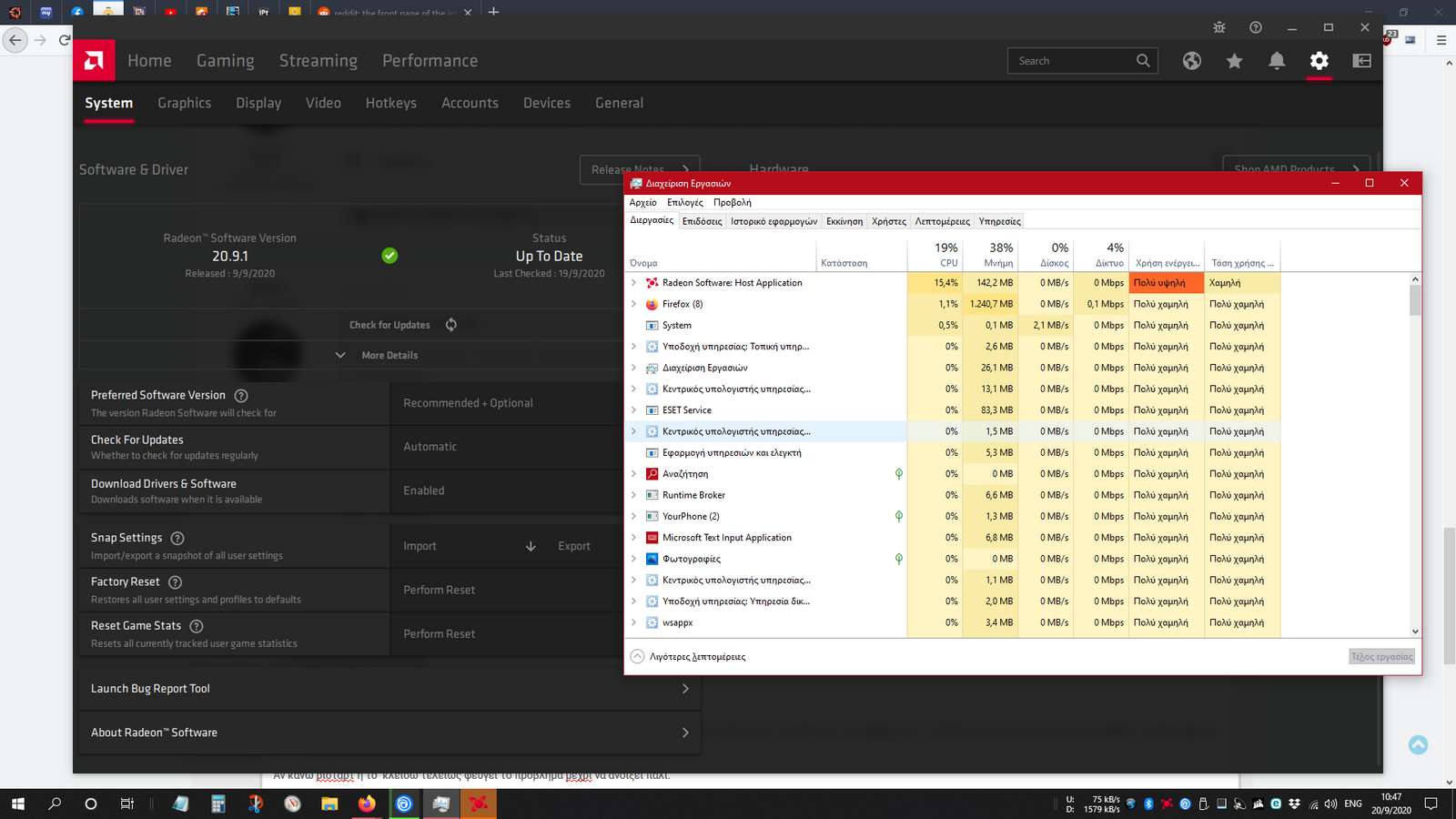Open the Performance section in Radeon Software

click(430, 61)
